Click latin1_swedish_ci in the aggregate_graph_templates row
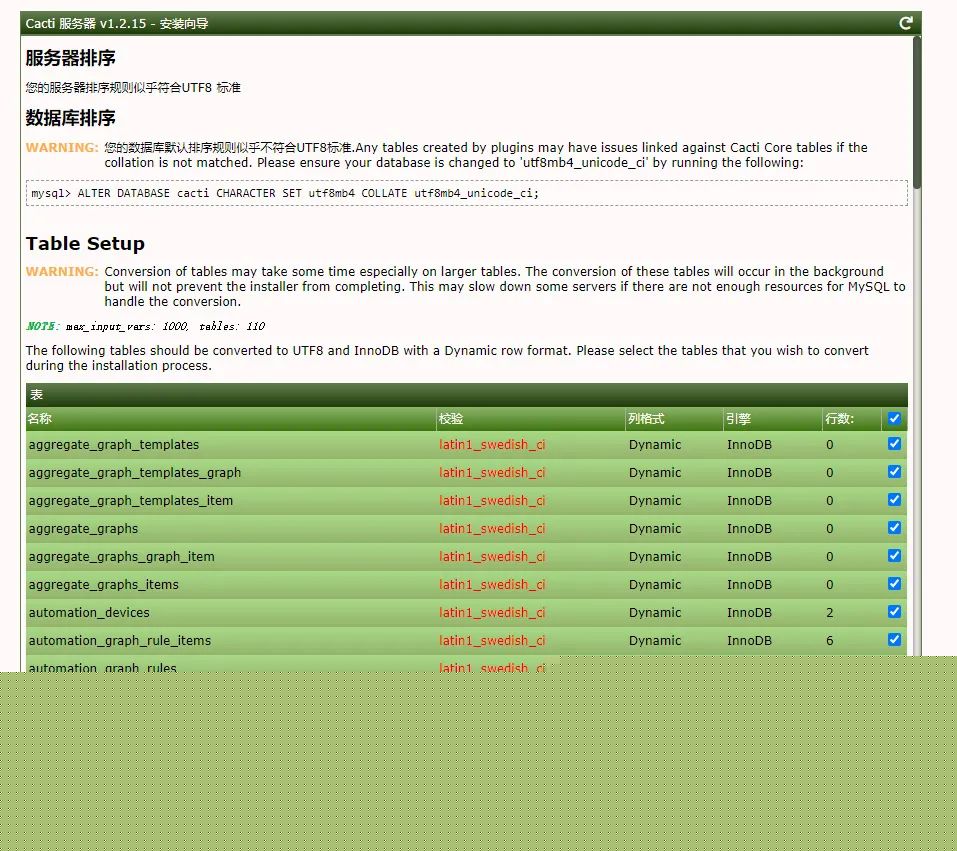The height and width of the screenshot is (851, 957). coord(492,444)
